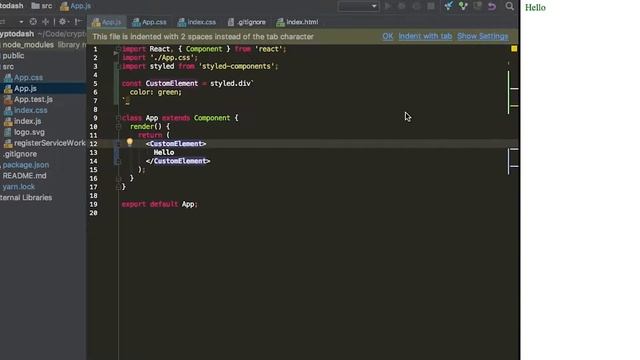Open the VCS Show History icon
The image size is (640, 360).
point(477,6)
